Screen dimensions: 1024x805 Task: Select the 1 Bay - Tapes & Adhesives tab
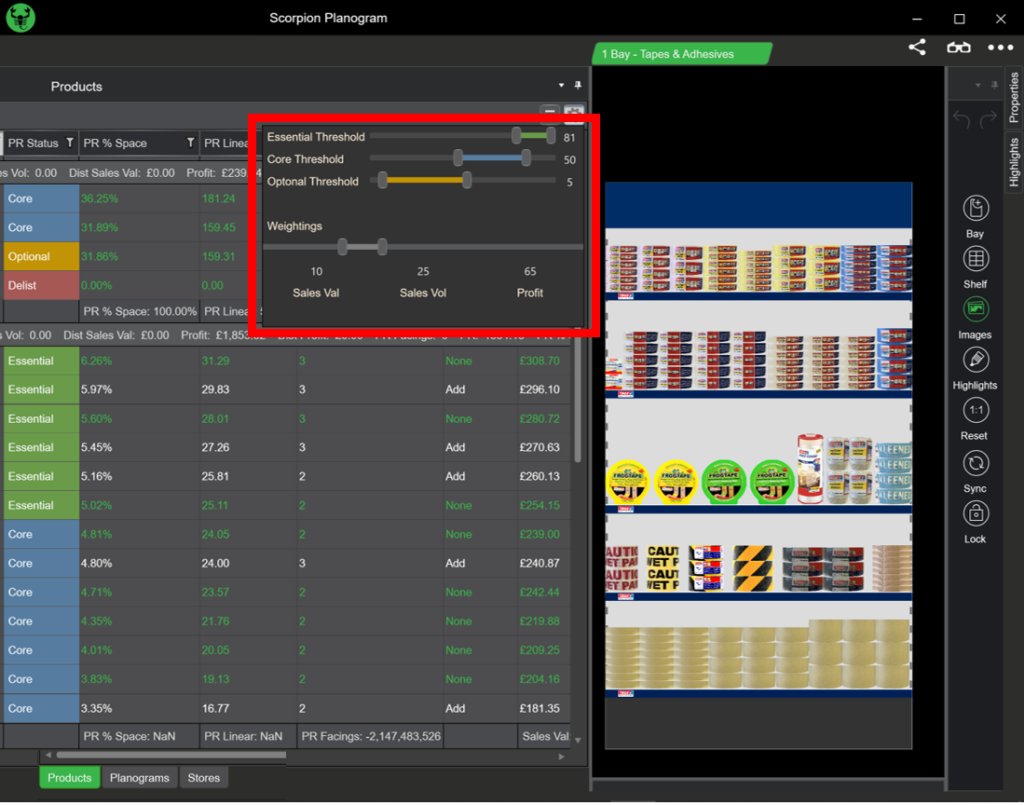click(x=681, y=54)
